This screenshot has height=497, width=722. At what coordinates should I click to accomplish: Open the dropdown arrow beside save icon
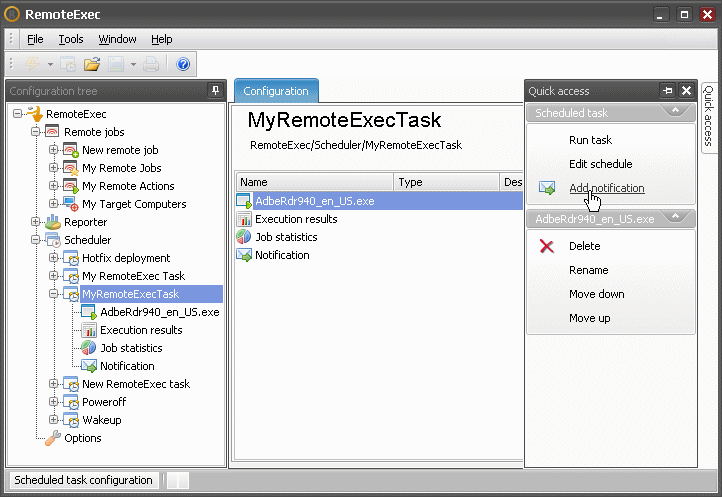coord(133,64)
